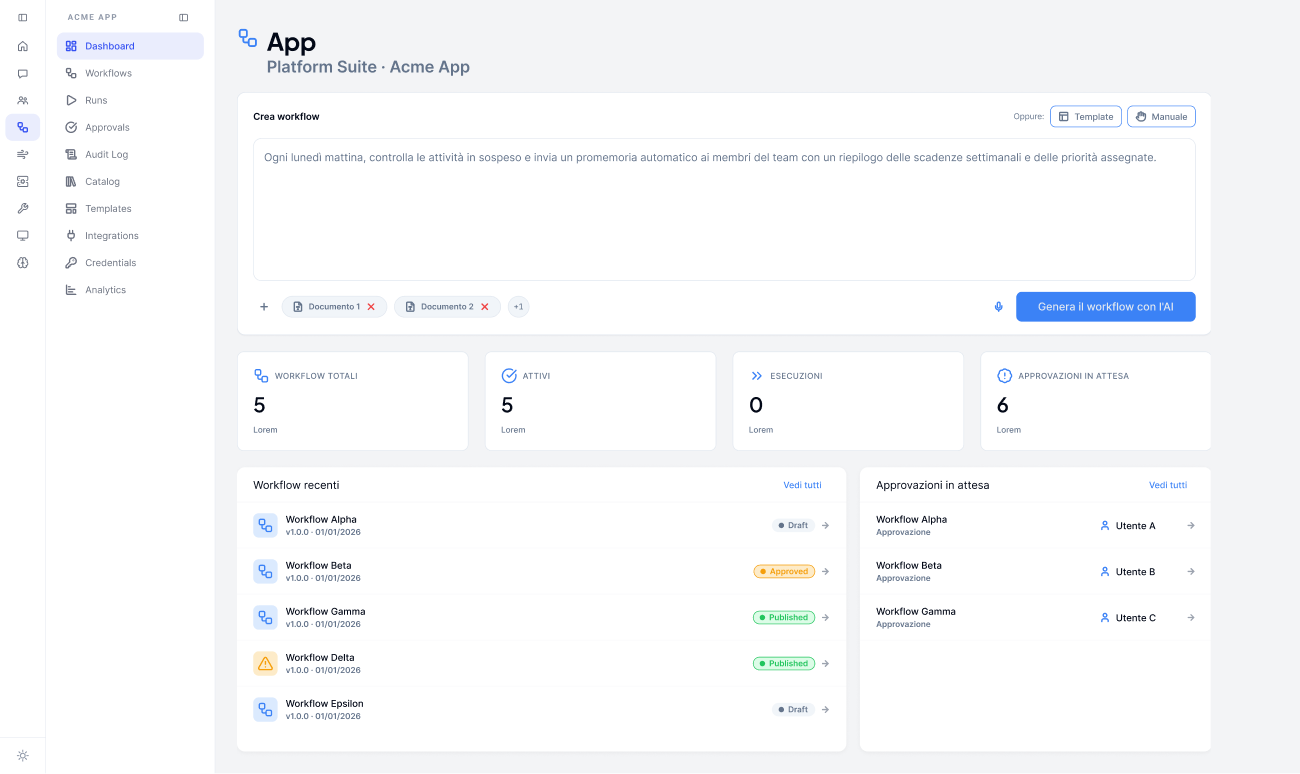
Task: Open Workflows in the sidebar
Action: click(130, 73)
